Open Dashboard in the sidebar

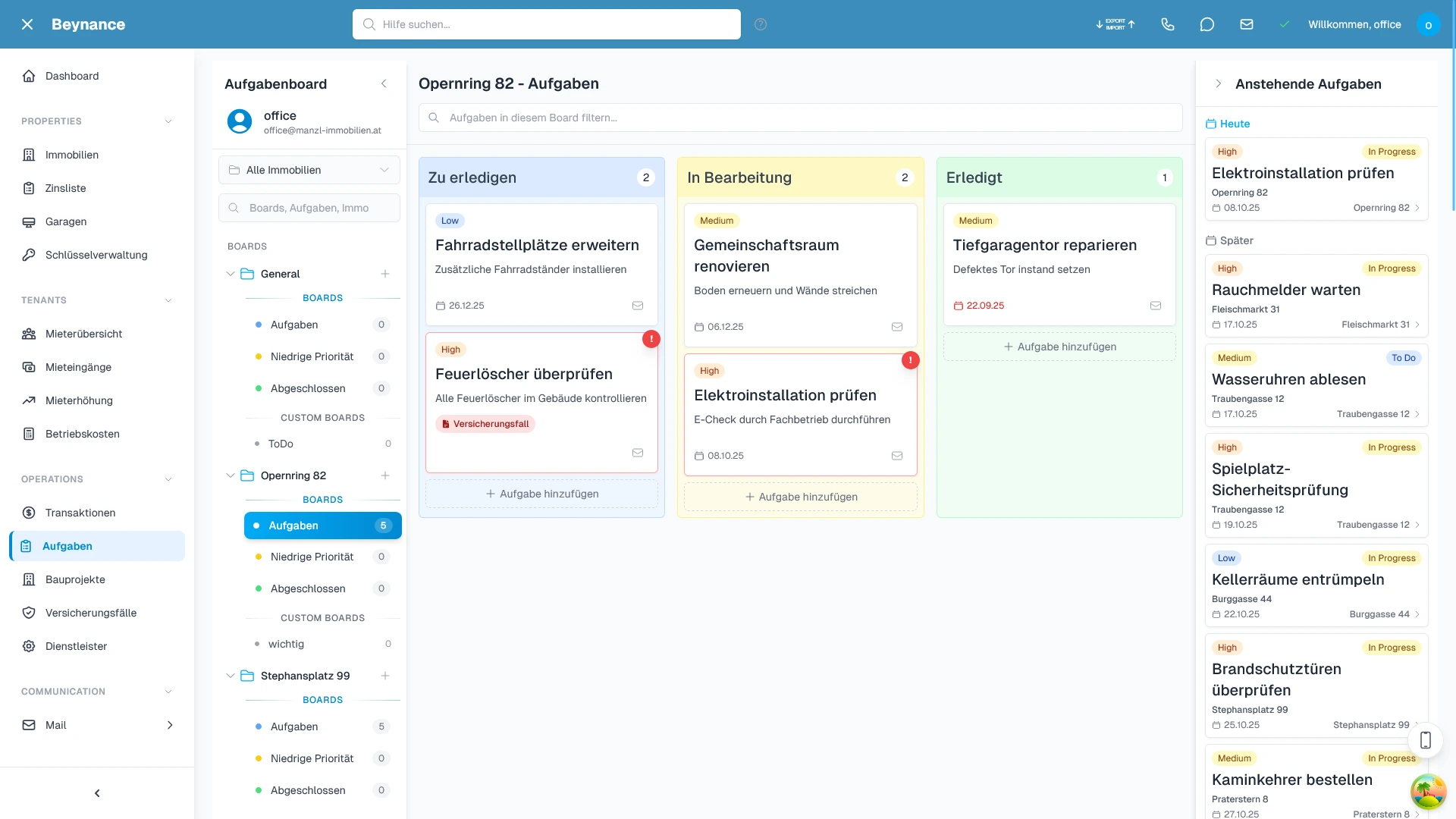(x=72, y=76)
